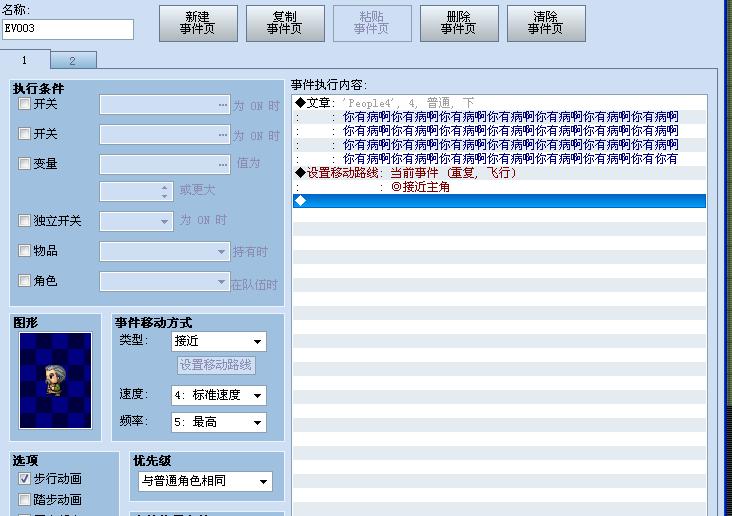Image resolution: width=732 pixels, height=516 pixels.
Task: Switch to event page tab 2
Action: coord(73,61)
